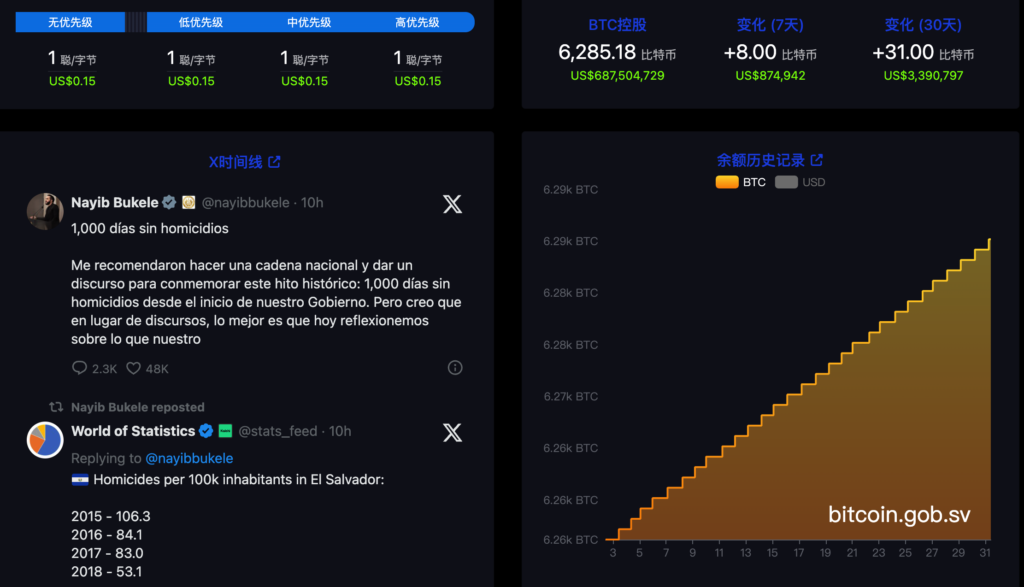Click the X logo on Nayib Bukele's tweet
Image resolution: width=1024 pixels, height=587 pixels.
[x=452, y=204]
